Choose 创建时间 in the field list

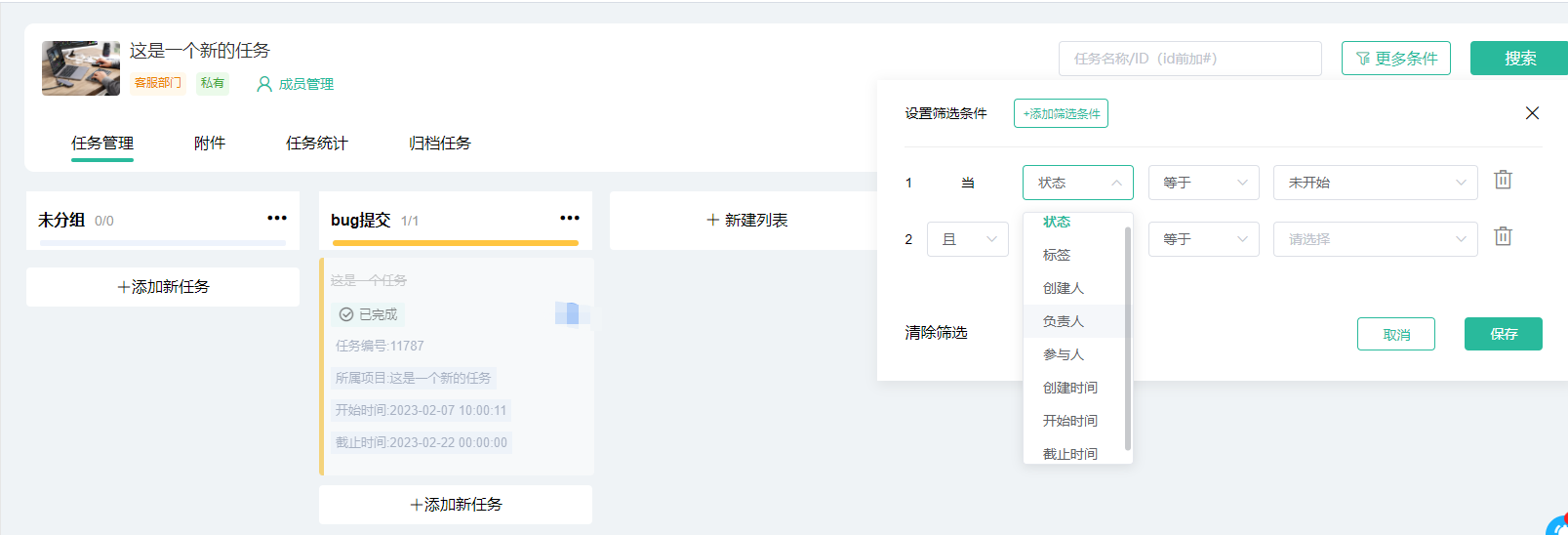point(1069,388)
